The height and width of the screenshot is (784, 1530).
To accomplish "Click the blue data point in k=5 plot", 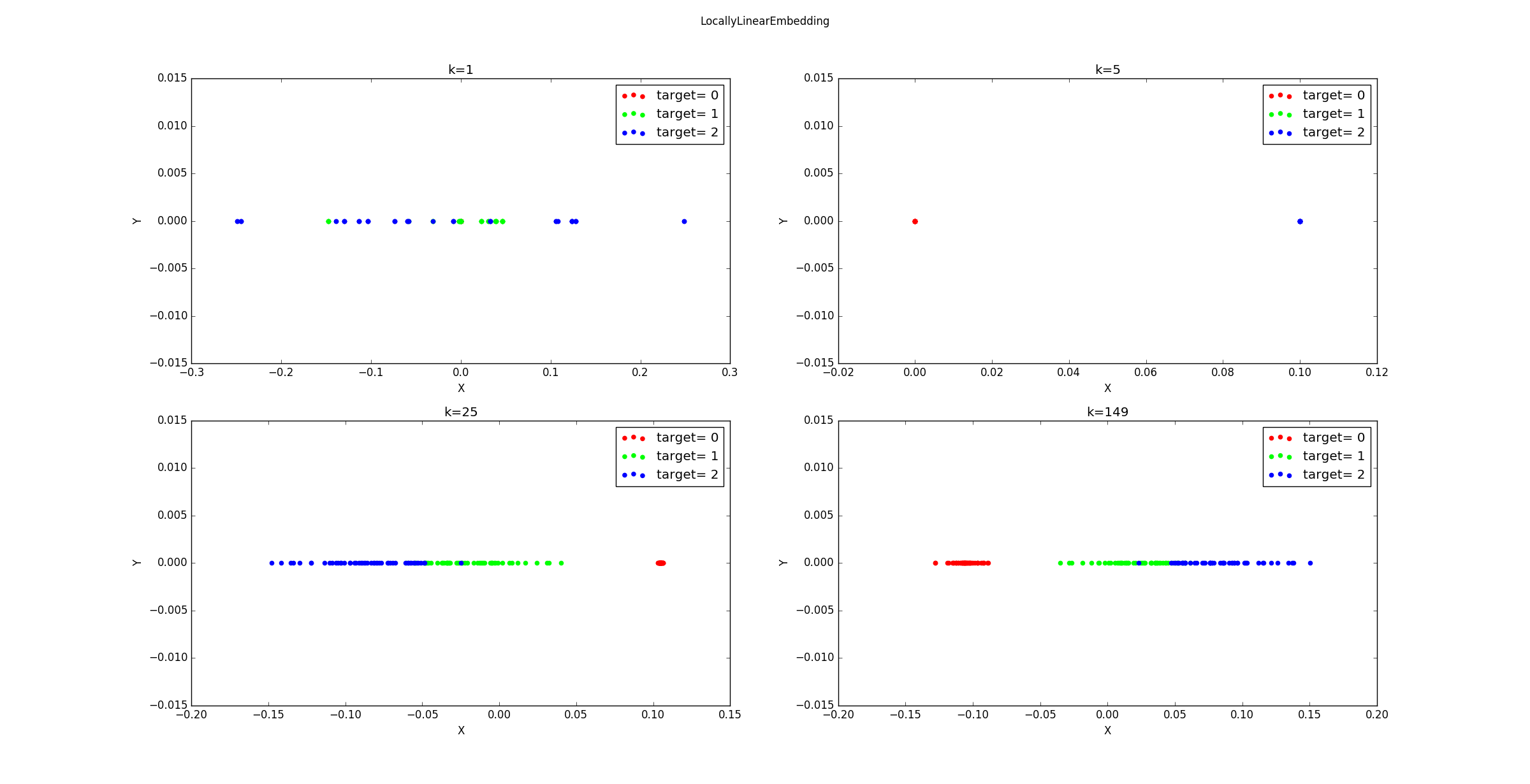I will coord(1300,221).
